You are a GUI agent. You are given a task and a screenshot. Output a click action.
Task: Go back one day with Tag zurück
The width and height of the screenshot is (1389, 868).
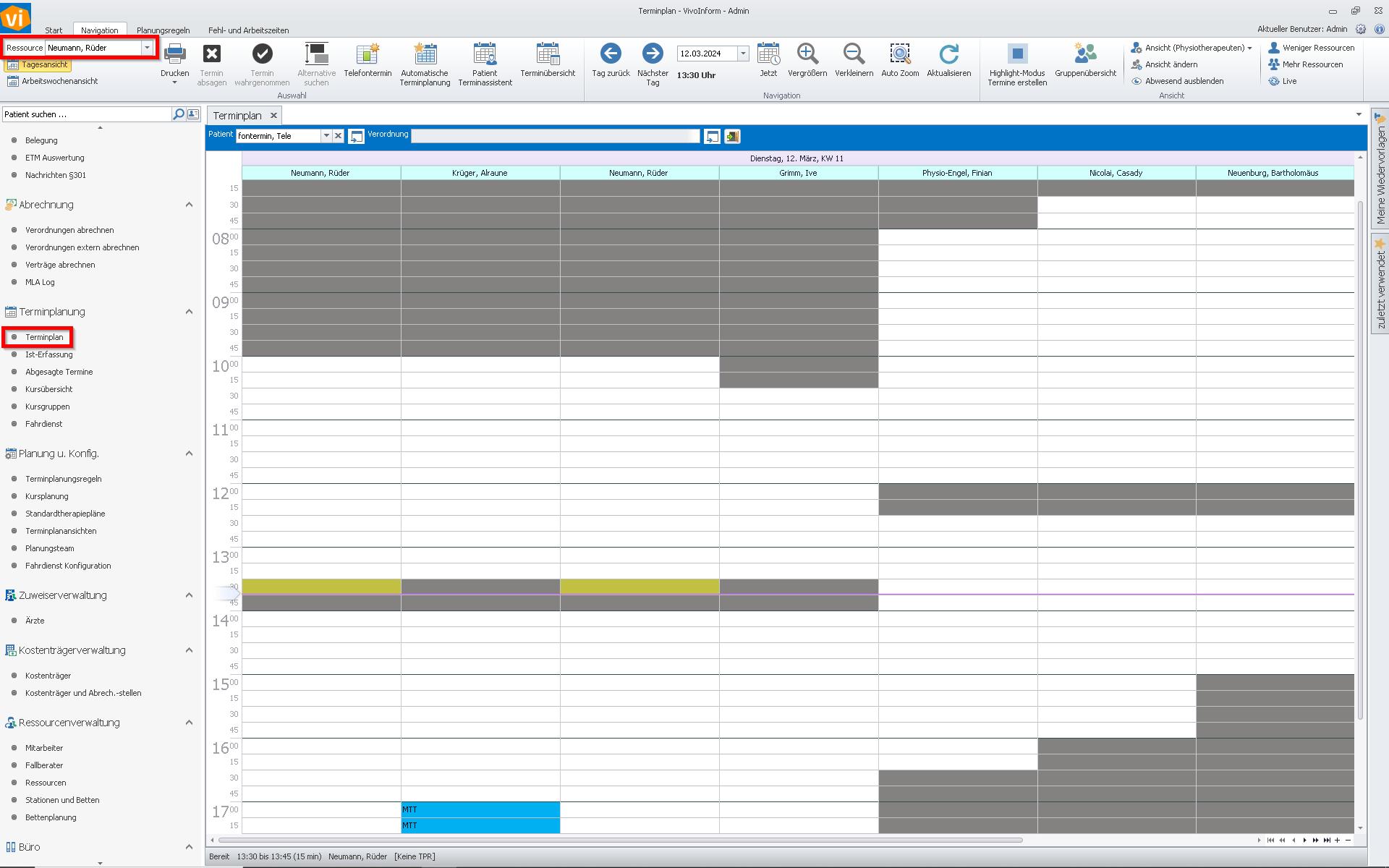coord(611,54)
